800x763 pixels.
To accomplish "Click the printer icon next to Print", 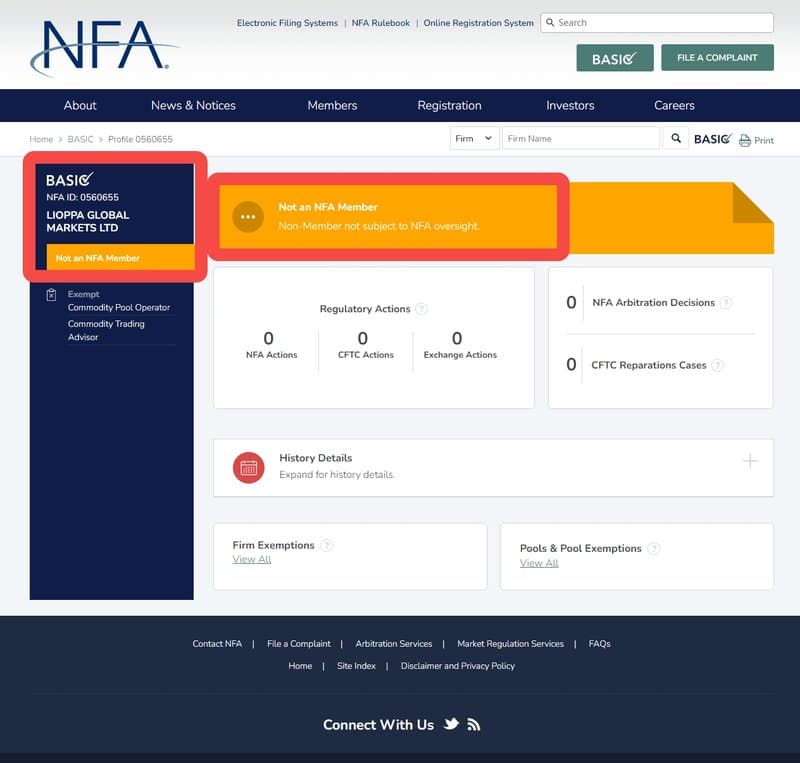I will [x=745, y=141].
